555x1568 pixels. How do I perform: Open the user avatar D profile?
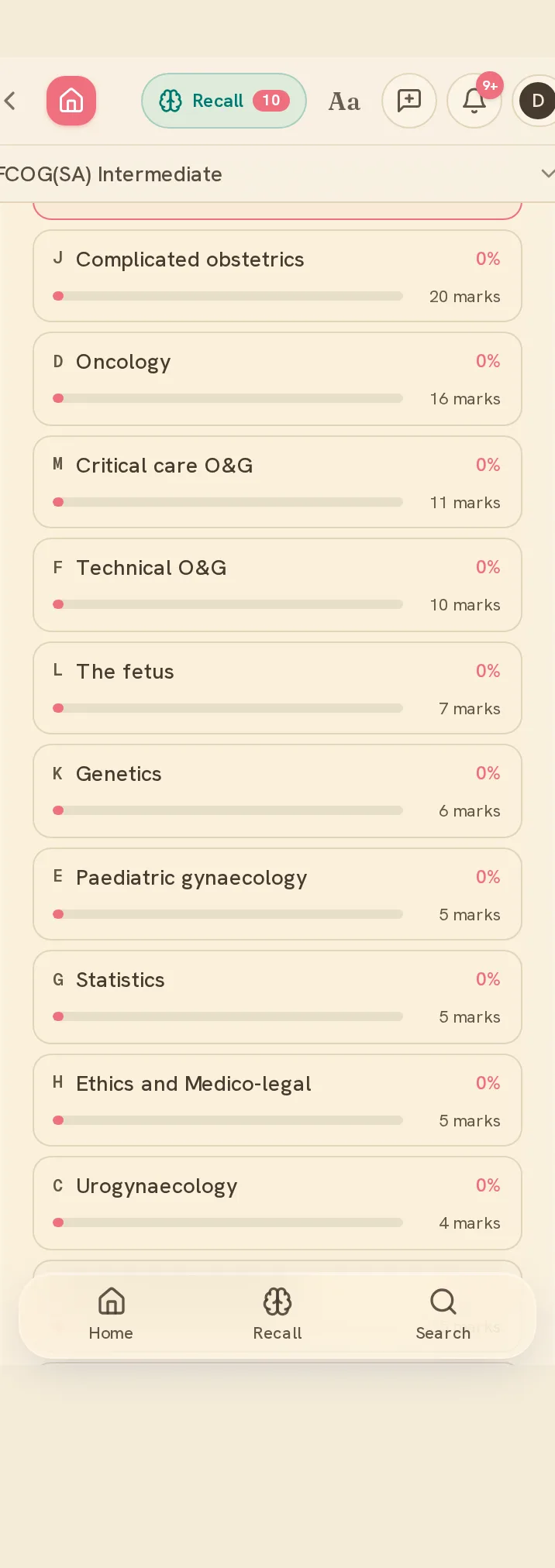(x=537, y=101)
